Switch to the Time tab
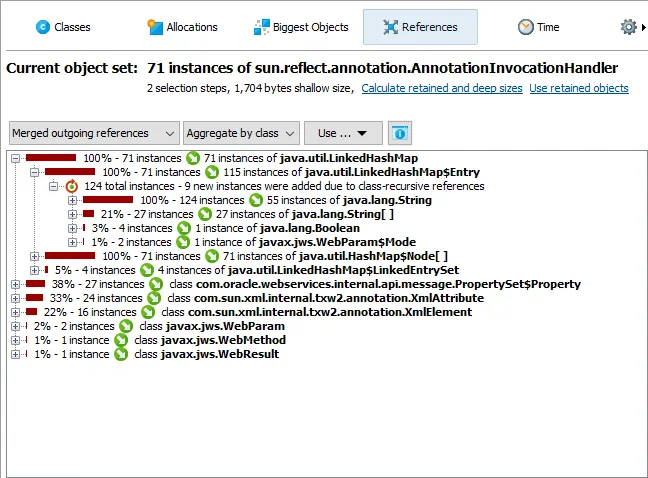The width and height of the screenshot is (648, 478). [x=538, y=27]
